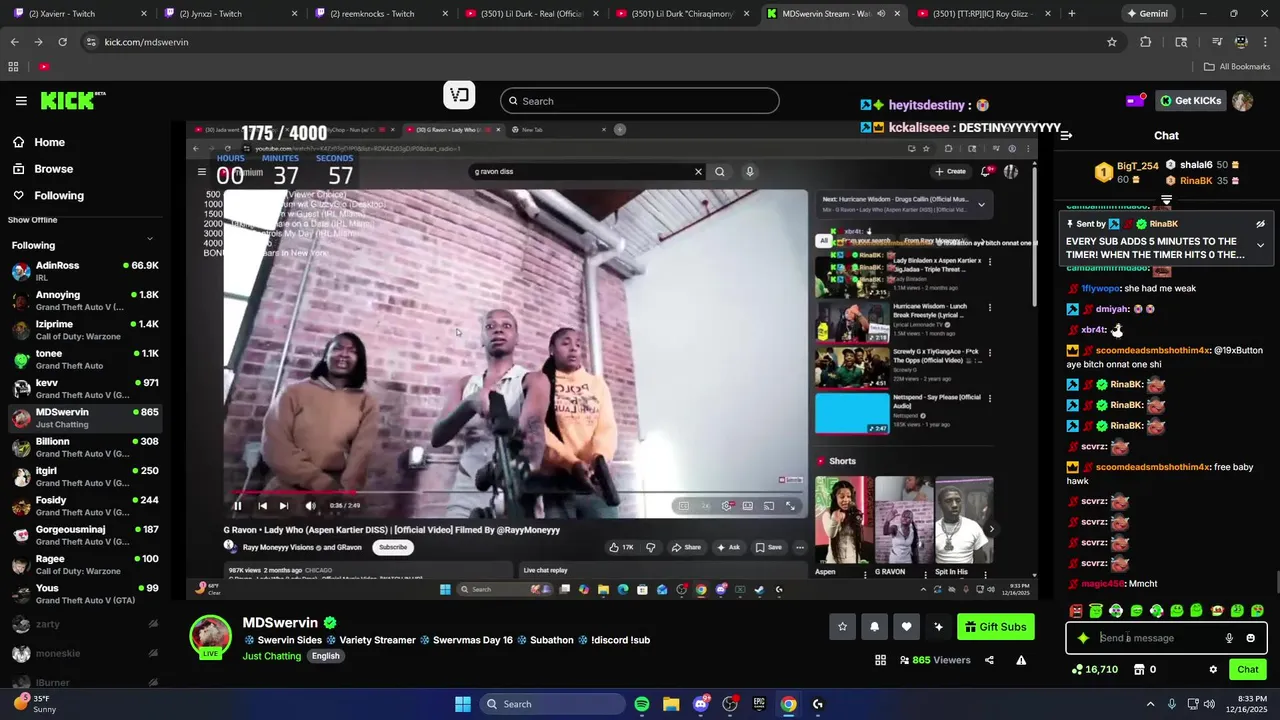
Task: Open chat settings gear icon
Action: [1213, 670]
